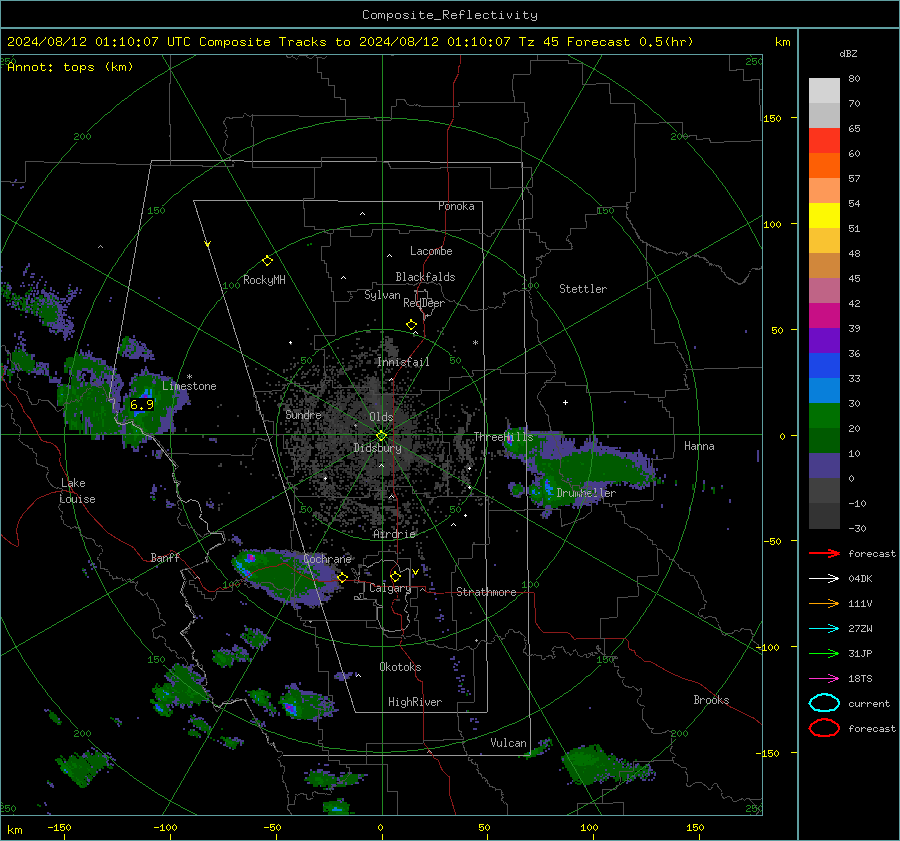The height and width of the screenshot is (841, 900).
Task: Click the yellow diamond marker above RedDeer
Action: [411, 325]
